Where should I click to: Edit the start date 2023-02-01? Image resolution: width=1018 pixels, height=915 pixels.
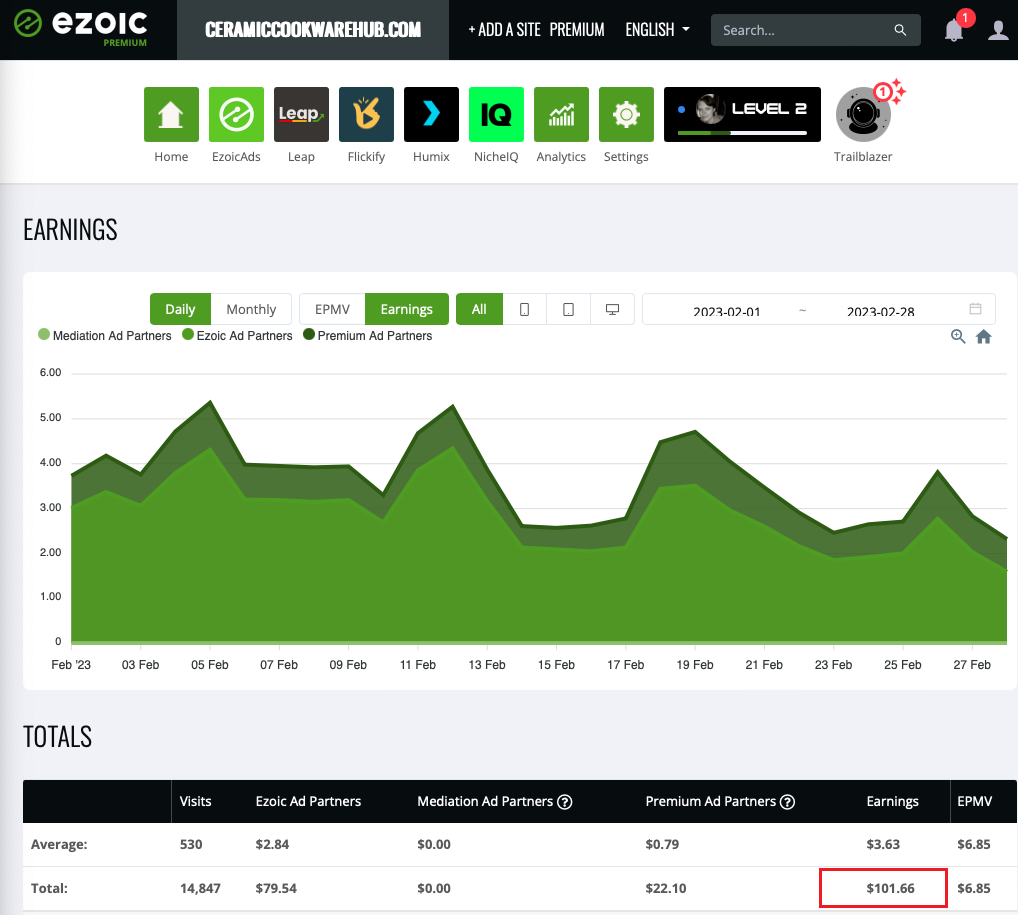tap(726, 312)
